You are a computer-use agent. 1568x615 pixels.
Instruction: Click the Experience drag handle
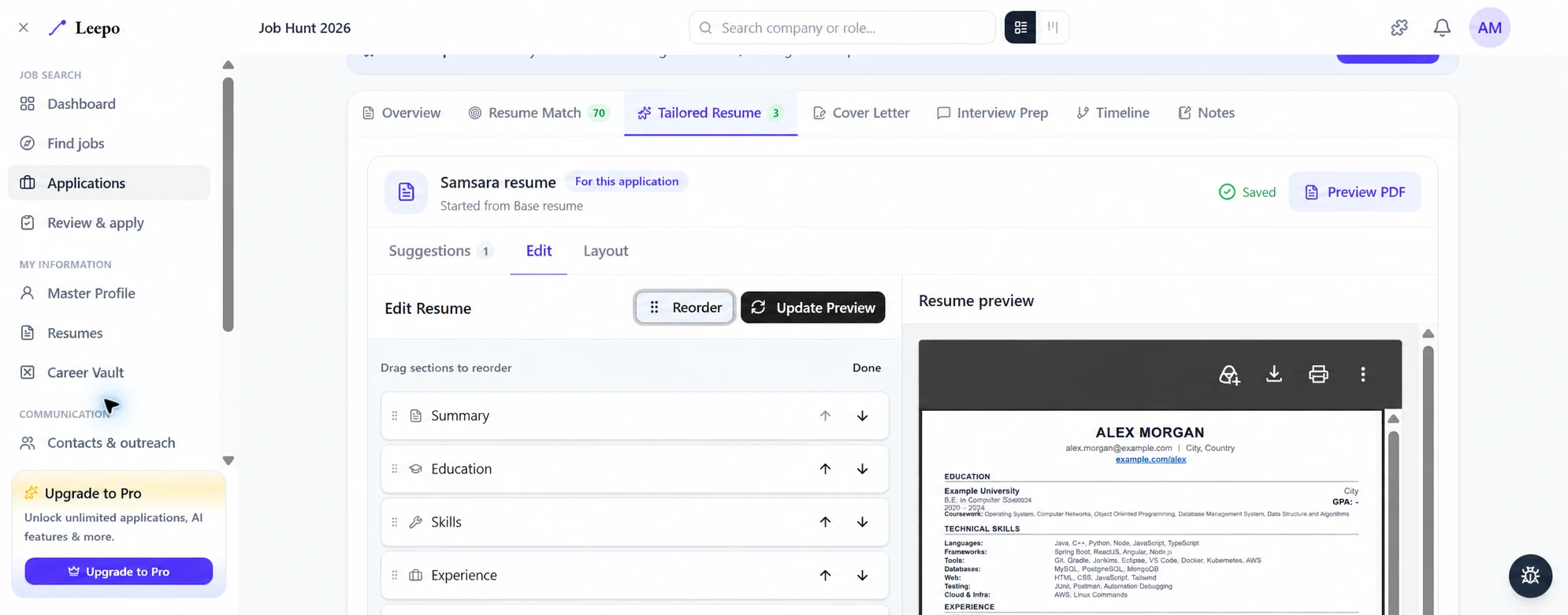point(395,576)
